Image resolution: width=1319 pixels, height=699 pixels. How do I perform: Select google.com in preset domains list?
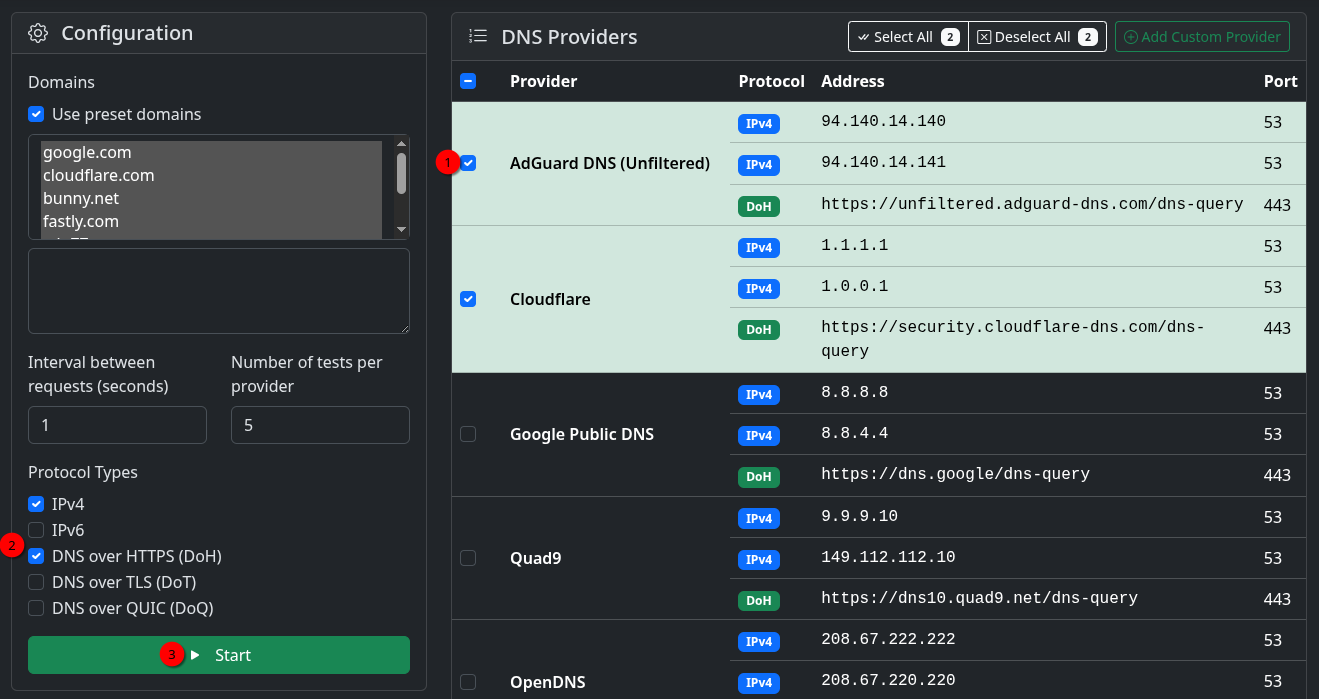point(211,153)
